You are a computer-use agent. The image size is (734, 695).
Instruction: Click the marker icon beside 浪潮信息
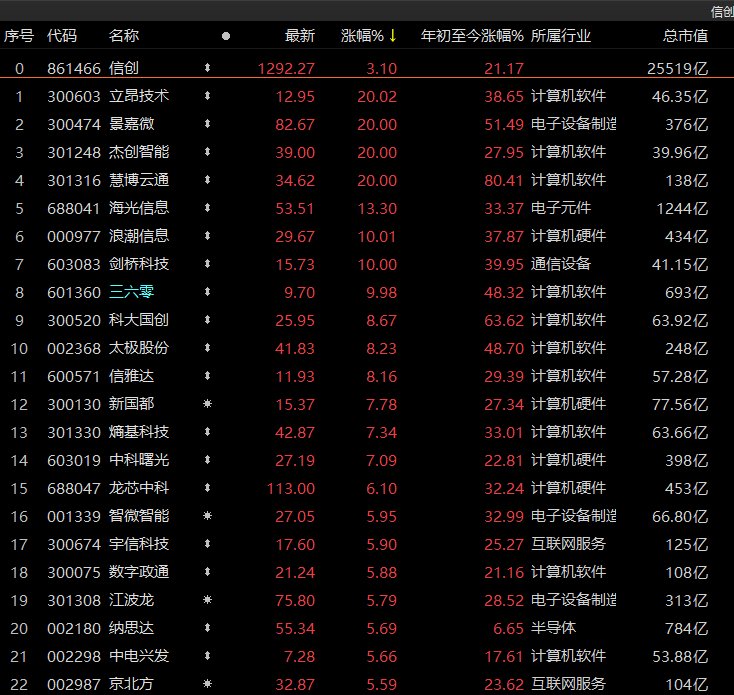tap(207, 236)
